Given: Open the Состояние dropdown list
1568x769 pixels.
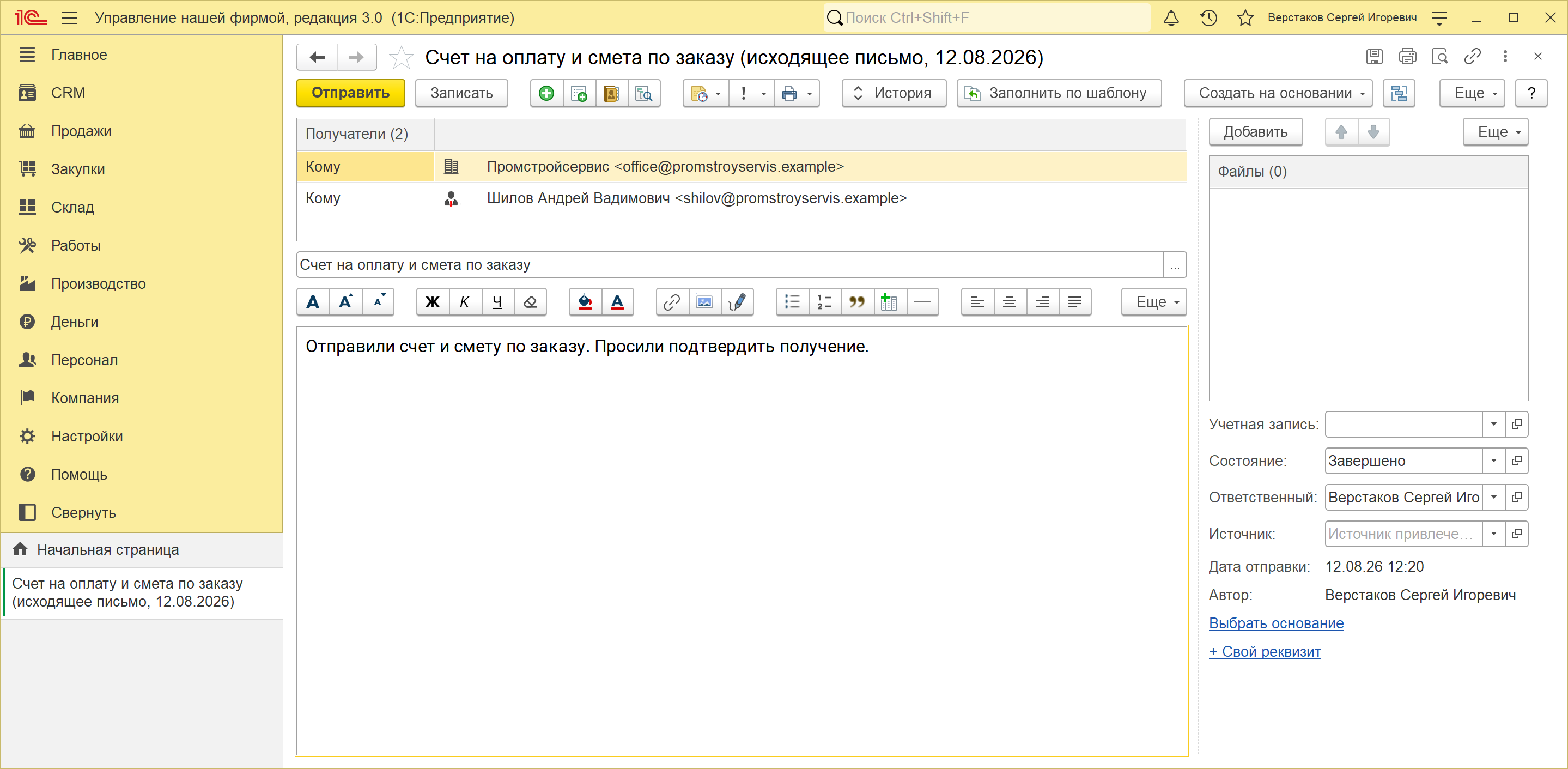Looking at the screenshot, I should pyautogui.click(x=1493, y=461).
